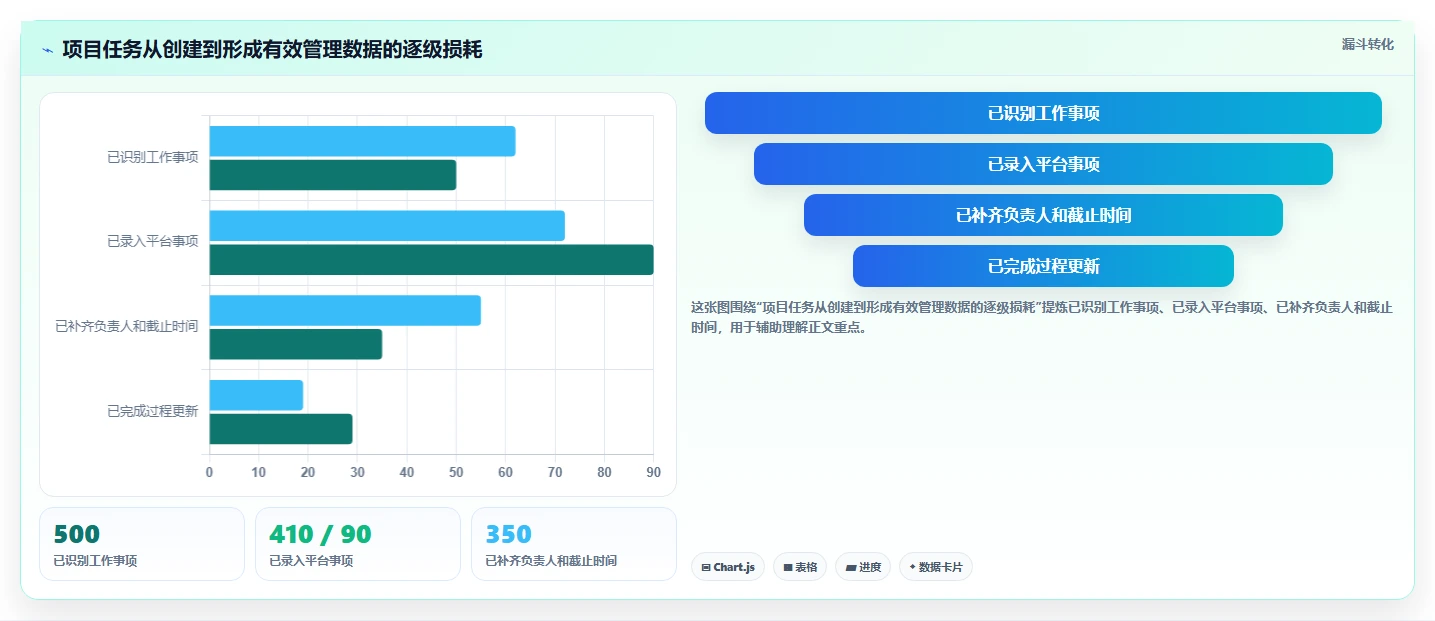This screenshot has width=1435, height=621.
Task: Click the chart axis label 已识别工作事项
Action: 153,157
